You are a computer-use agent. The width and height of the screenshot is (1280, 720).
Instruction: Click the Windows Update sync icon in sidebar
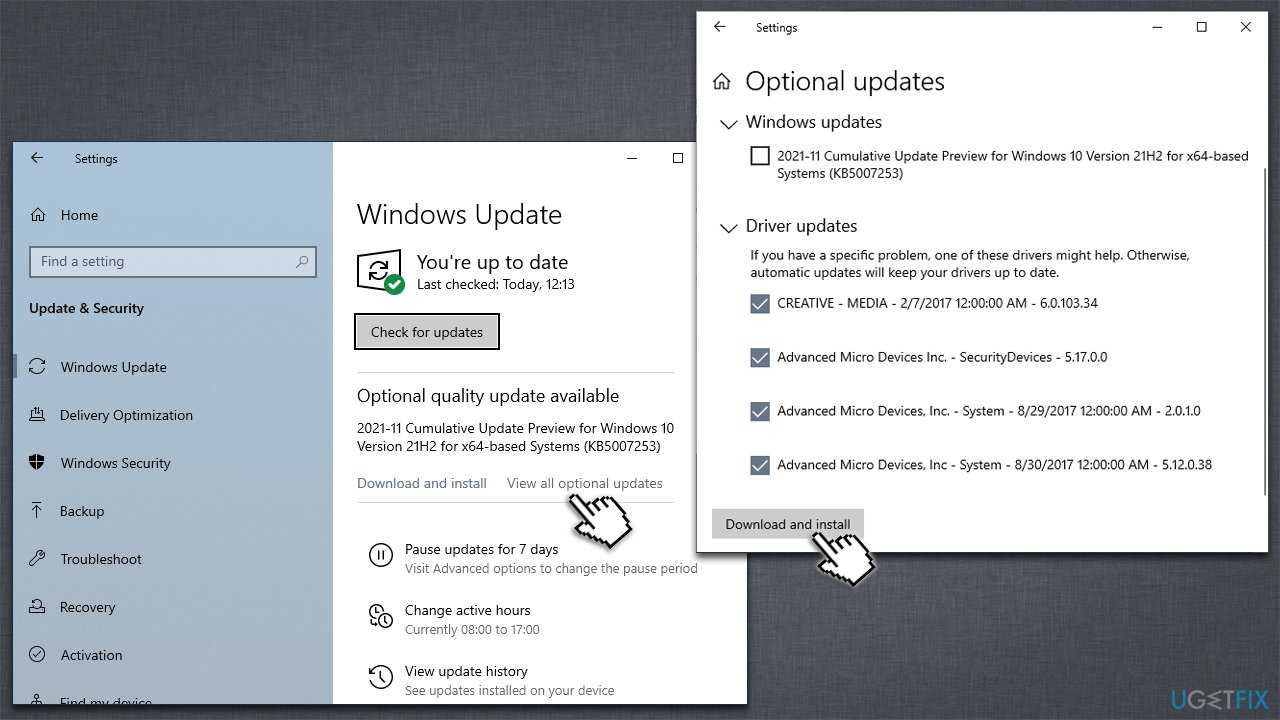coord(38,367)
